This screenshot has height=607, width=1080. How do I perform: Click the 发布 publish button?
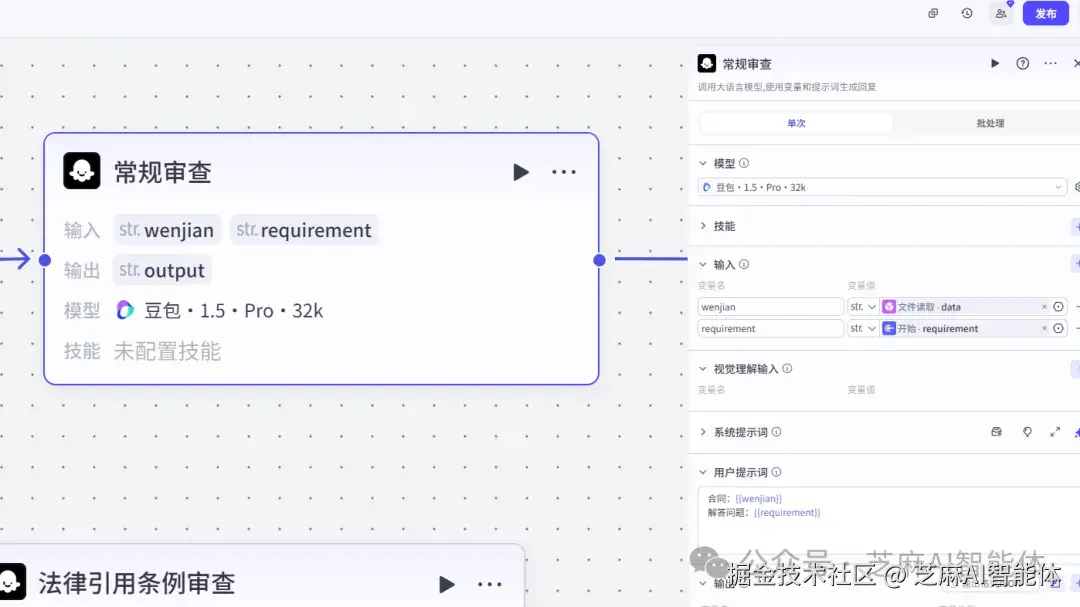(x=1046, y=13)
